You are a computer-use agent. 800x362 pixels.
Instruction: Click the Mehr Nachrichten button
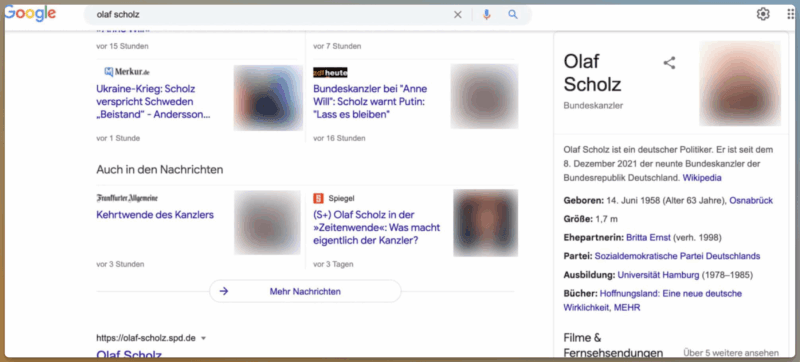point(305,291)
